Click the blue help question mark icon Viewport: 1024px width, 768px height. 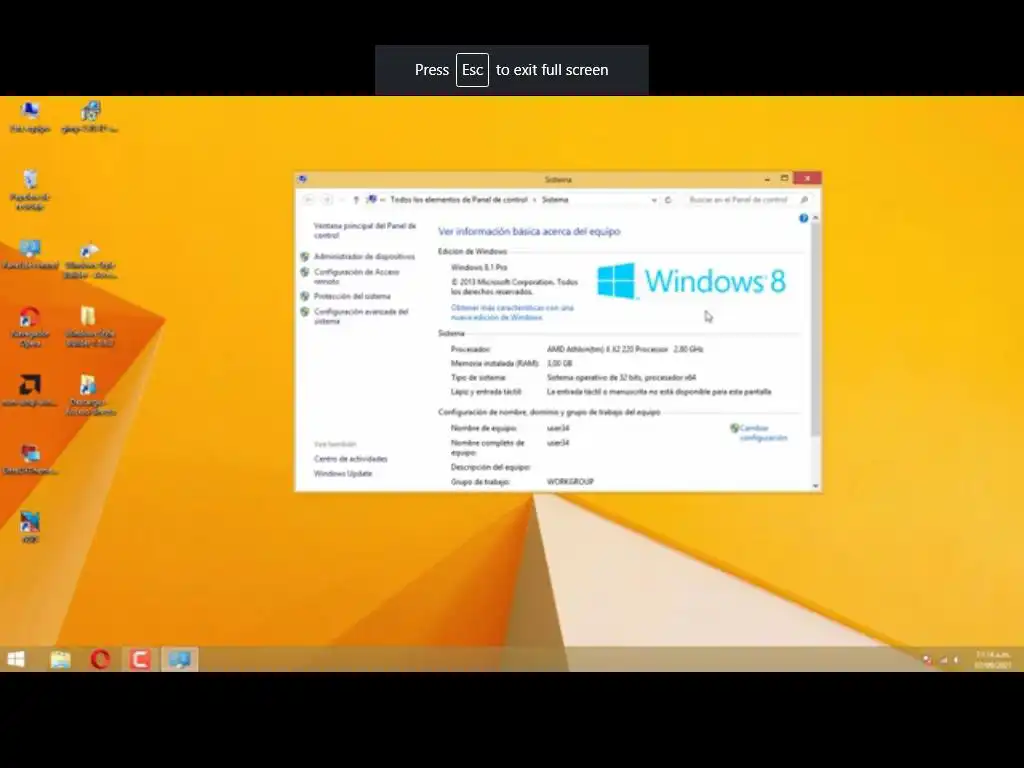point(803,218)
